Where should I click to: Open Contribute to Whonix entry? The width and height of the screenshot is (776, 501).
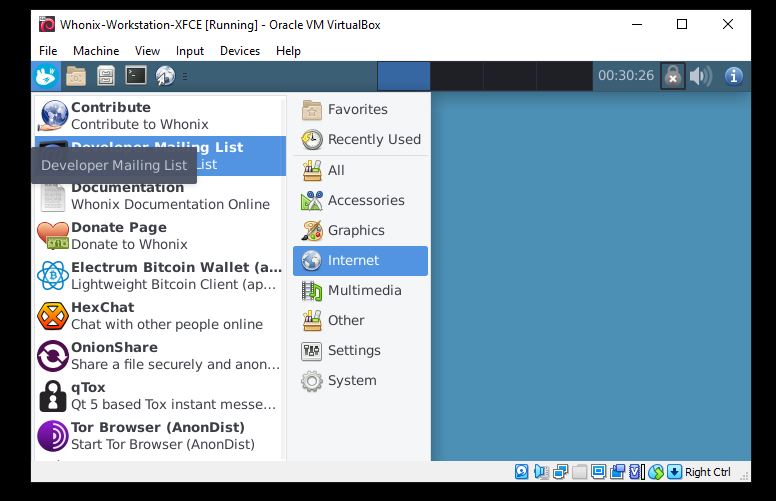160,116
